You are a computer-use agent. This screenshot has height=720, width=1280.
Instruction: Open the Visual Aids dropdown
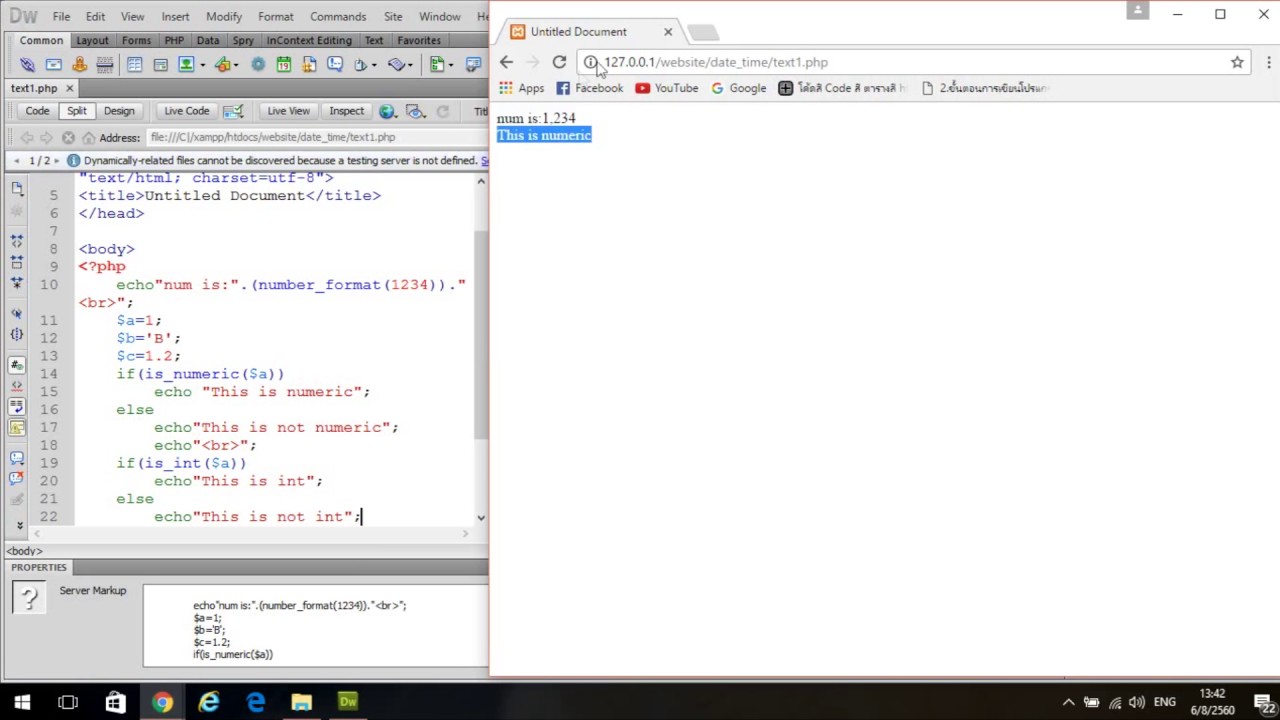(416, 111)
